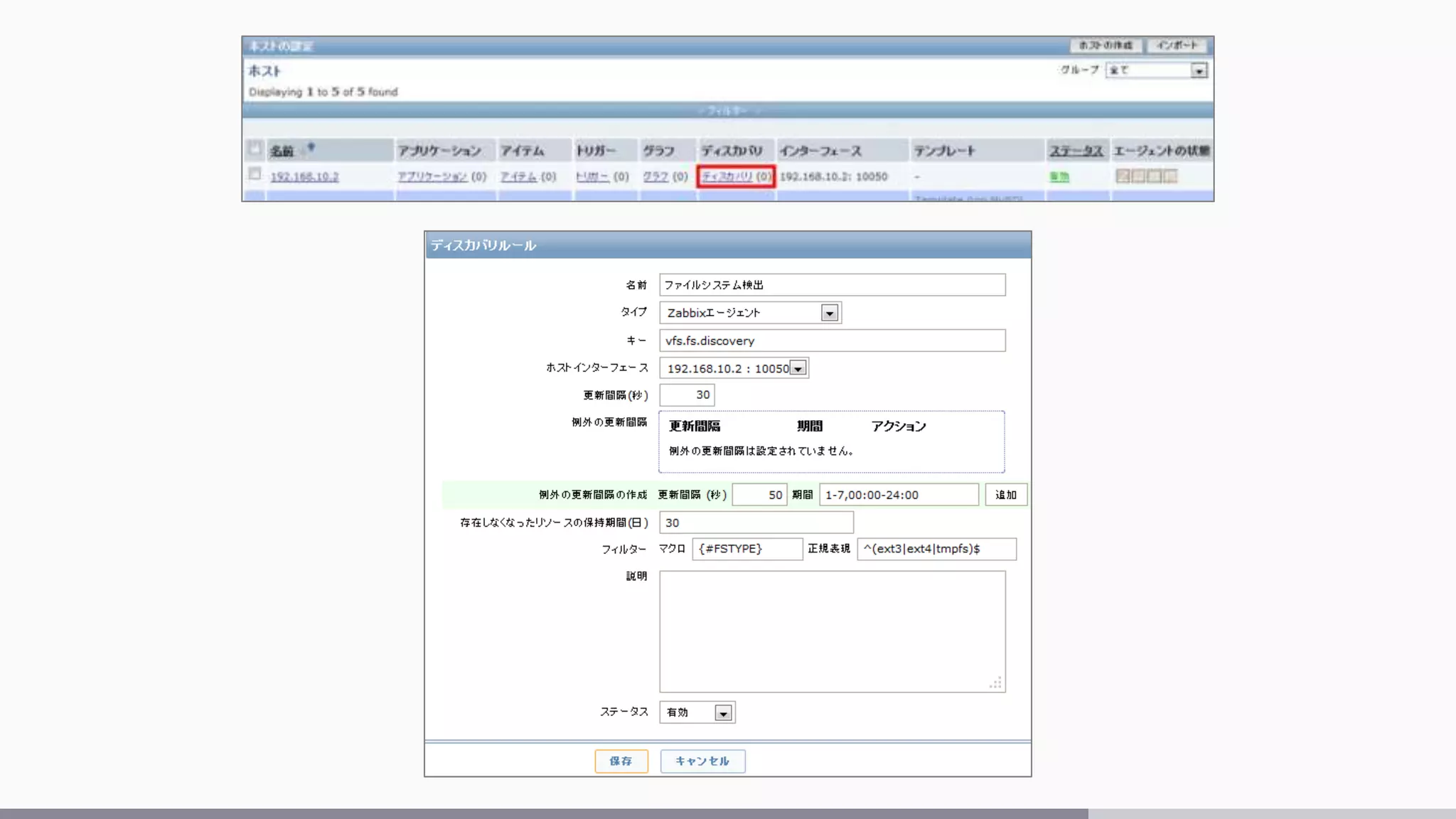Screen dimensions: 1456x819
Task: Click the 正規表現 filter input field
Action: (936, 549)
